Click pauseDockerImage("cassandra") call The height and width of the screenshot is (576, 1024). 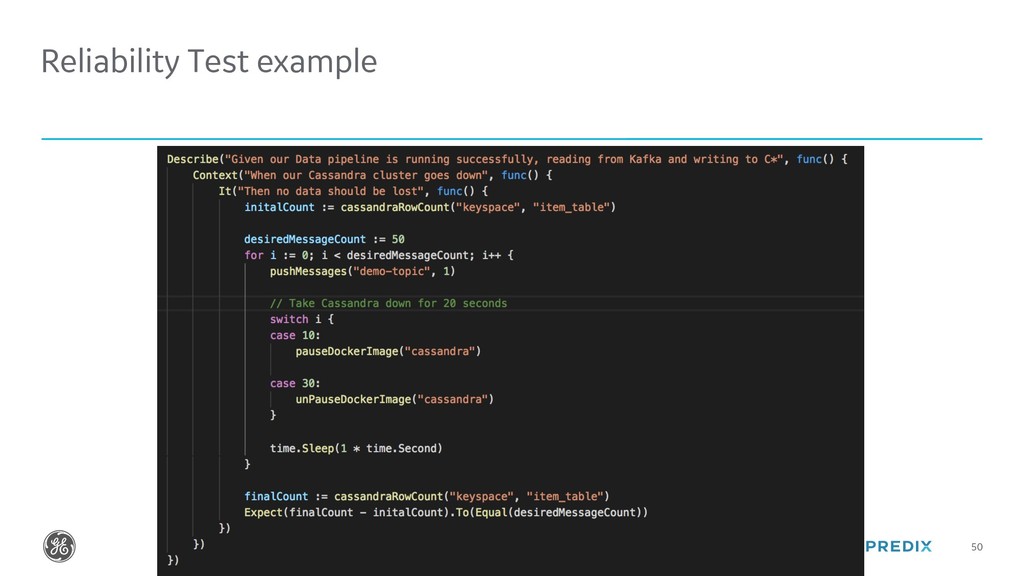coord(388,351)
